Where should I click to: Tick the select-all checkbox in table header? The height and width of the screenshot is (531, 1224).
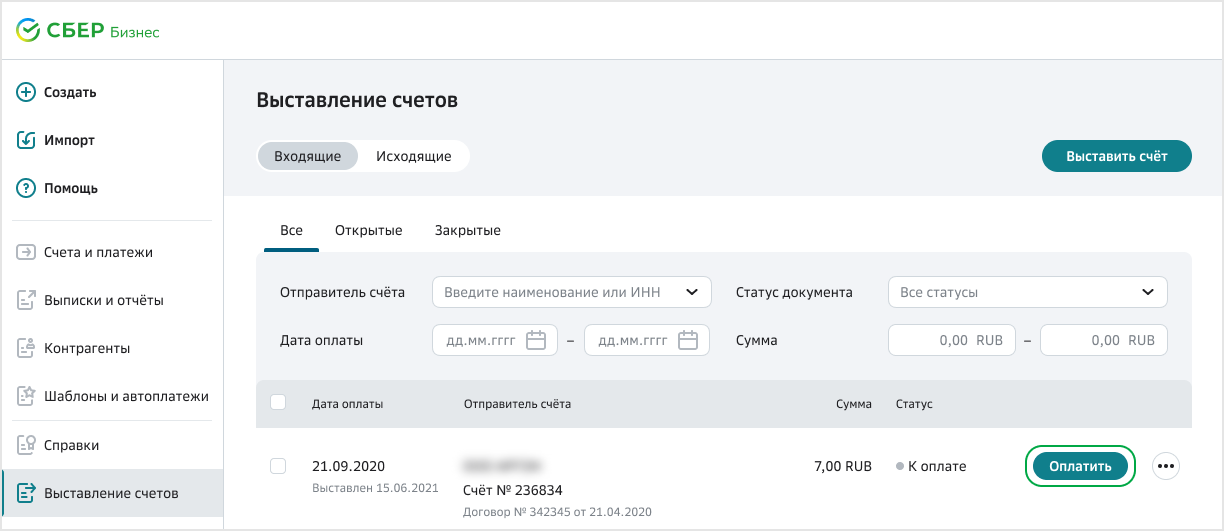pos(278,402)
